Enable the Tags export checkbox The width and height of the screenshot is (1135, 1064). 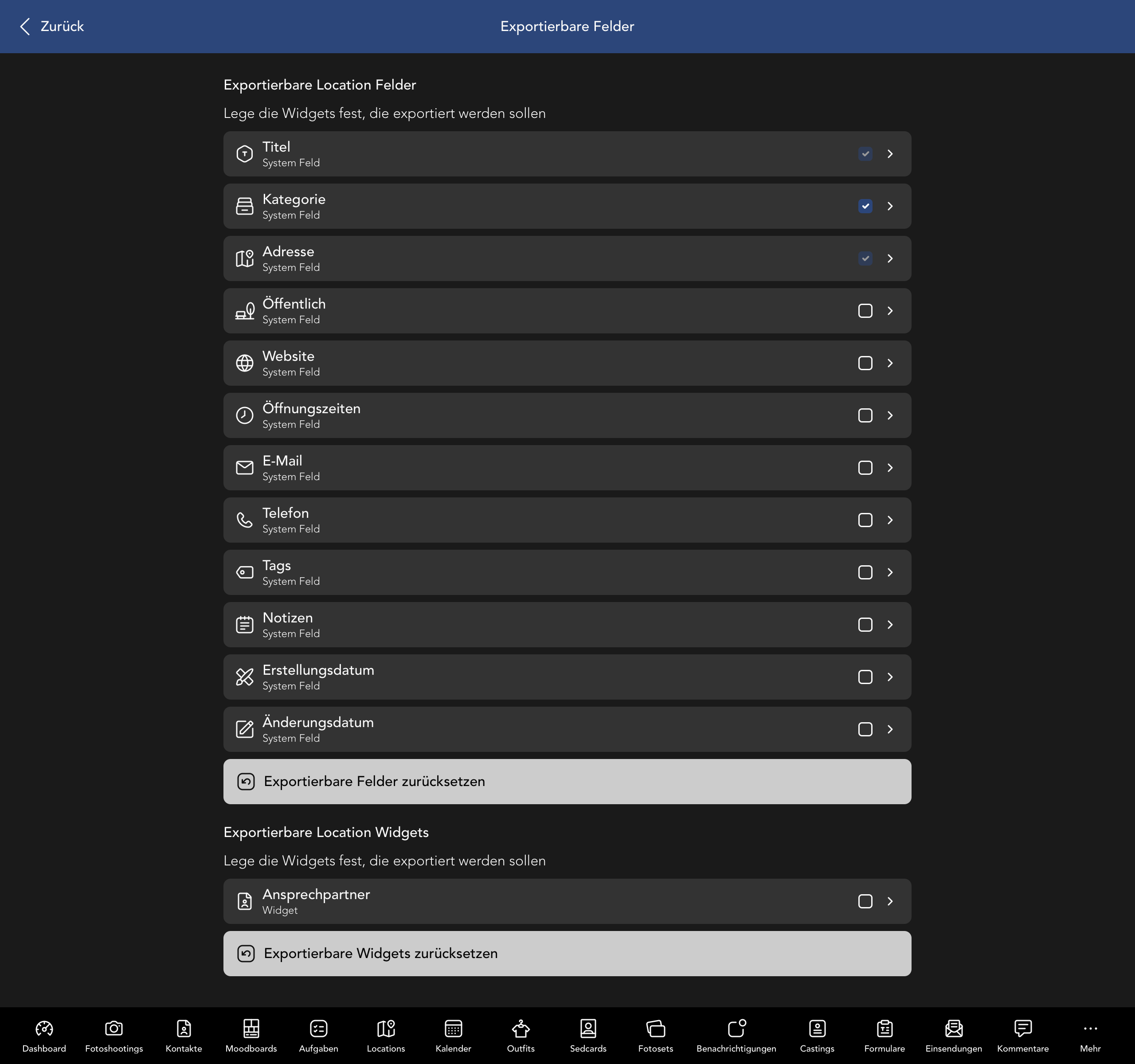[865, 572]
